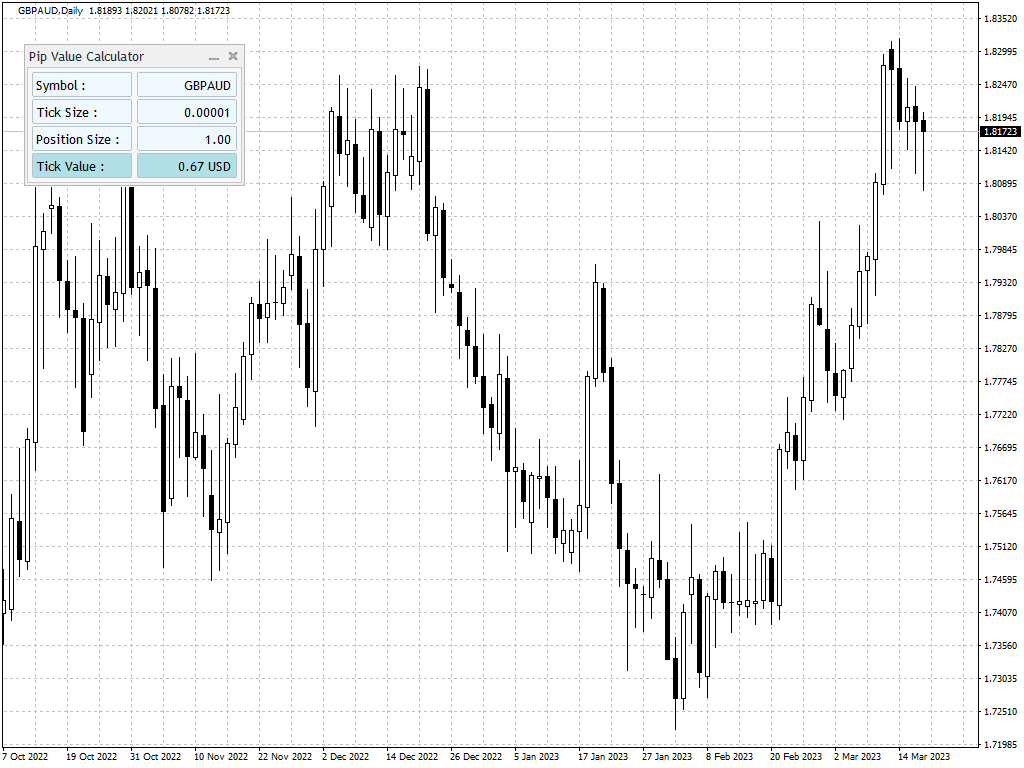Viewport: 1024px width, 768px height.
Task: Select the Tick Size value 0.00001
Action: coord(187,113)
